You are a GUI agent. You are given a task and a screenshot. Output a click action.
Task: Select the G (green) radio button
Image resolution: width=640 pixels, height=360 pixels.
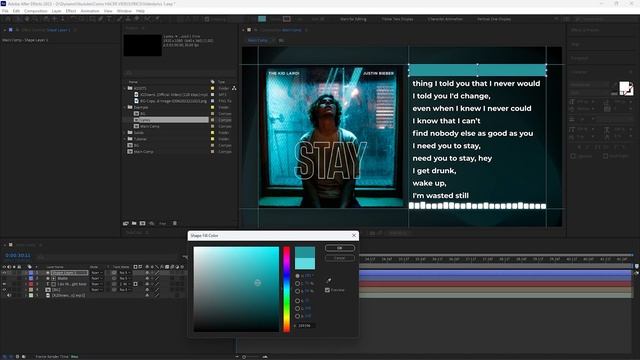298,308
